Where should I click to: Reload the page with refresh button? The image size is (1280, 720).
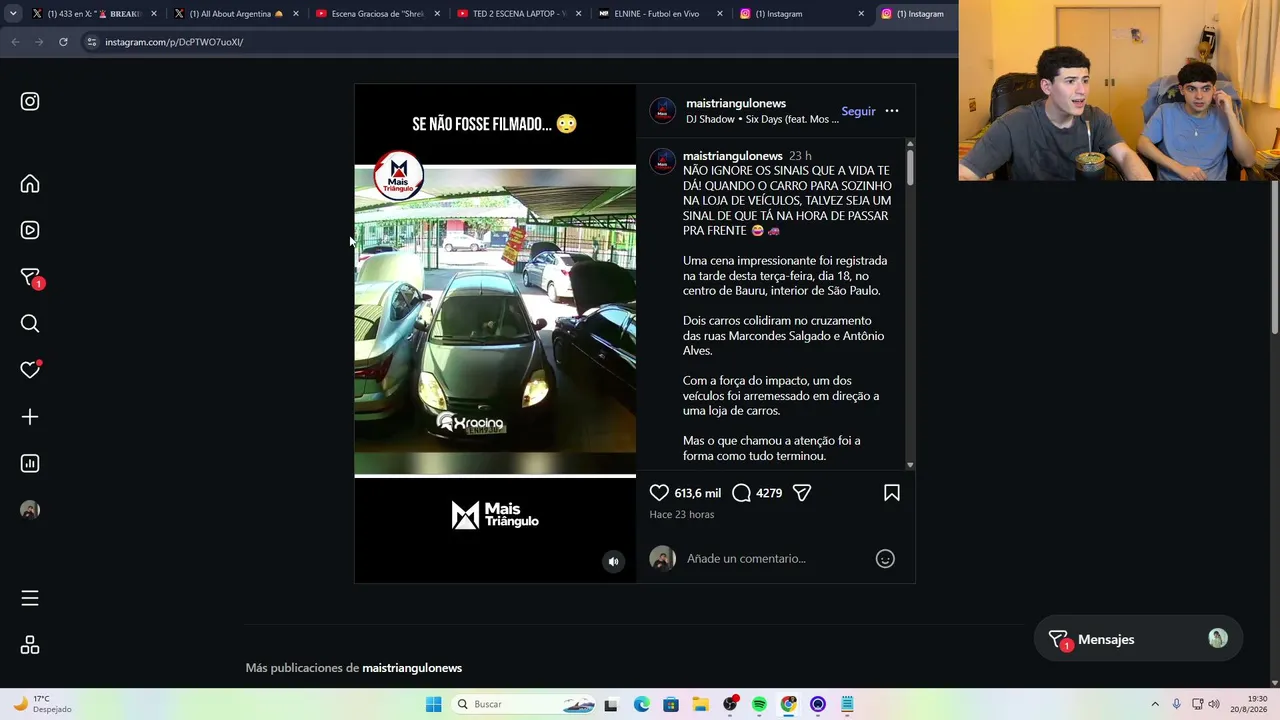tap(63, 42)
